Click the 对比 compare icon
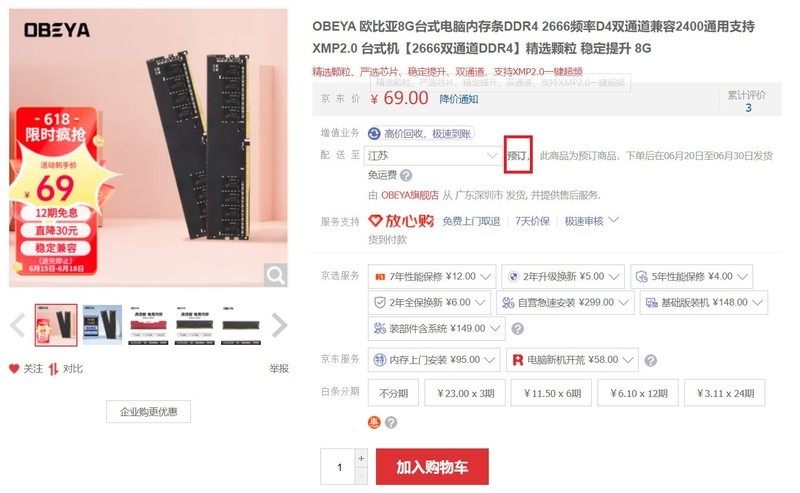The image size is (800, 493). [54, 369]
